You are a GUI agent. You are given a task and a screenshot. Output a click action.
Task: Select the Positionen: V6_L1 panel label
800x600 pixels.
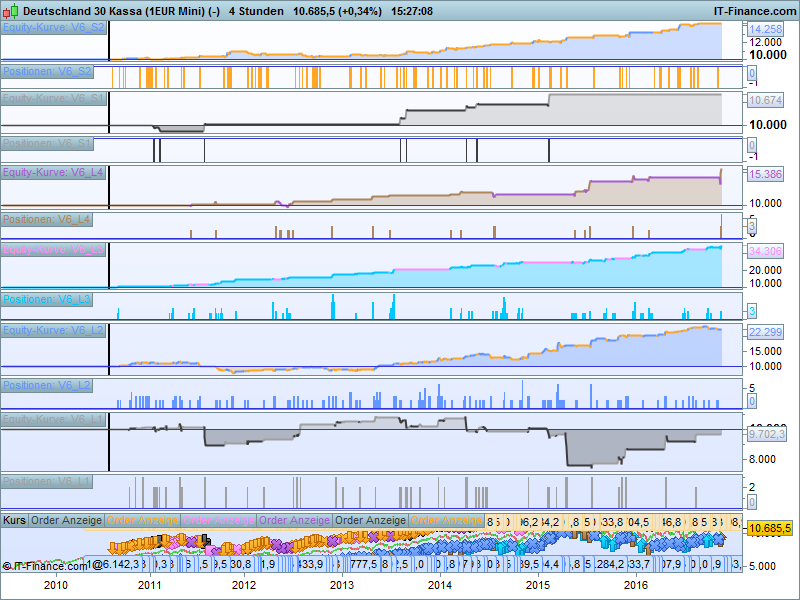(x=47, y=481)
